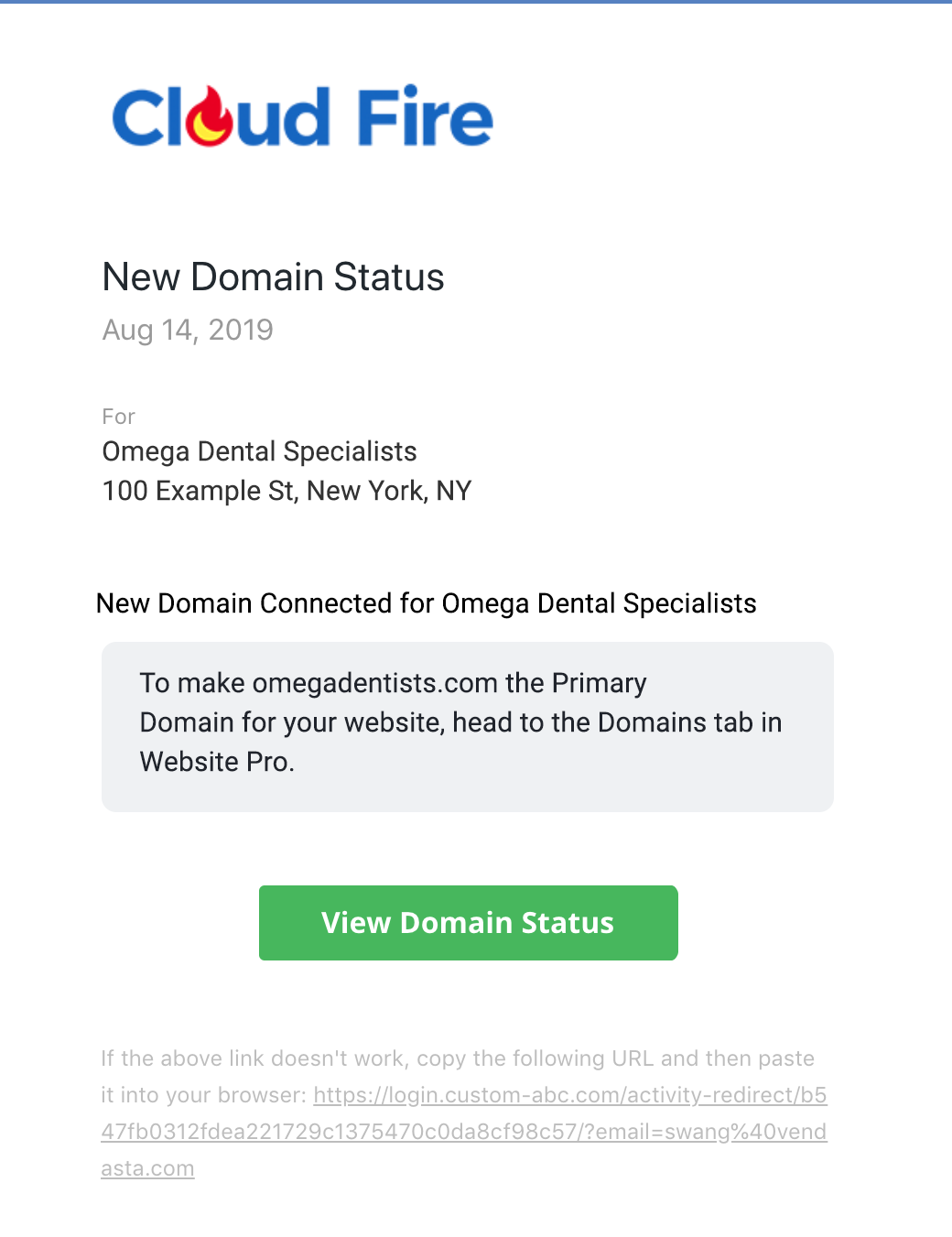Click the Aug 14, 2019 date
Viewport: 952px width, 1237px height.
188,330
